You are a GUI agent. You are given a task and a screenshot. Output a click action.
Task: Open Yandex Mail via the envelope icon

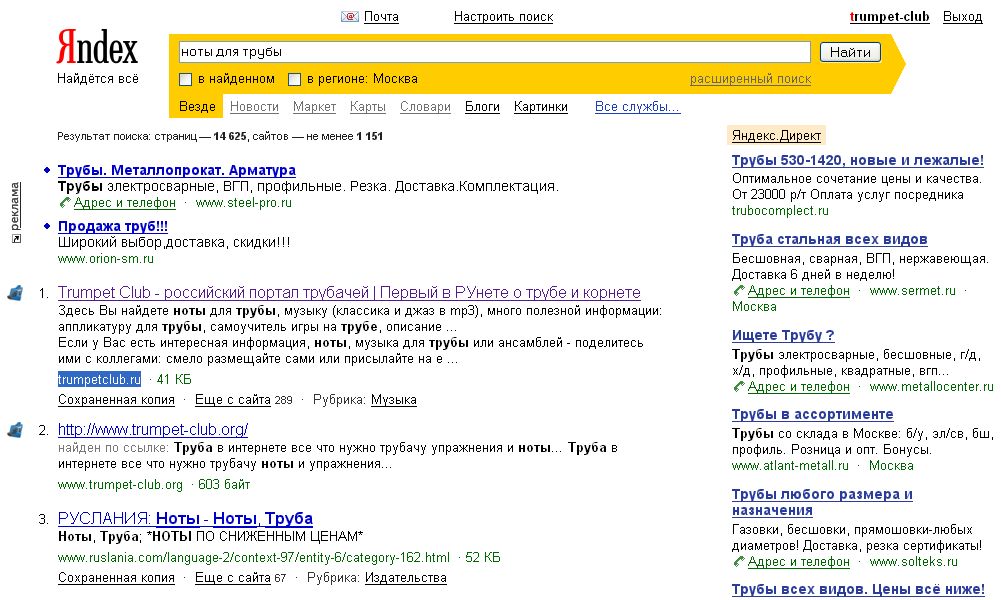click(x=349, y=16)
